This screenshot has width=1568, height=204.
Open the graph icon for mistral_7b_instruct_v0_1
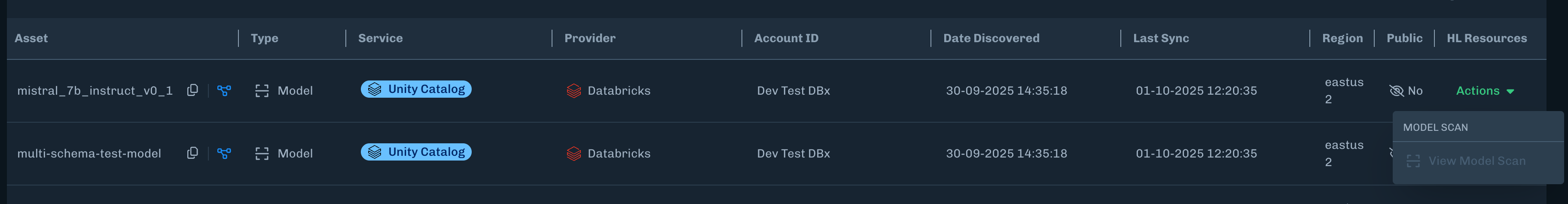224,91
